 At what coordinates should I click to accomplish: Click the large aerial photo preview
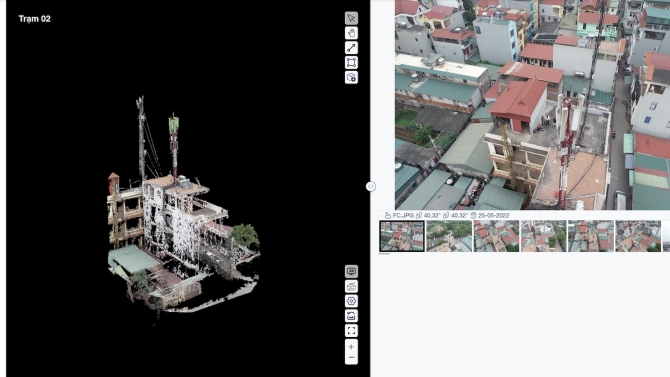coord(532,105)
